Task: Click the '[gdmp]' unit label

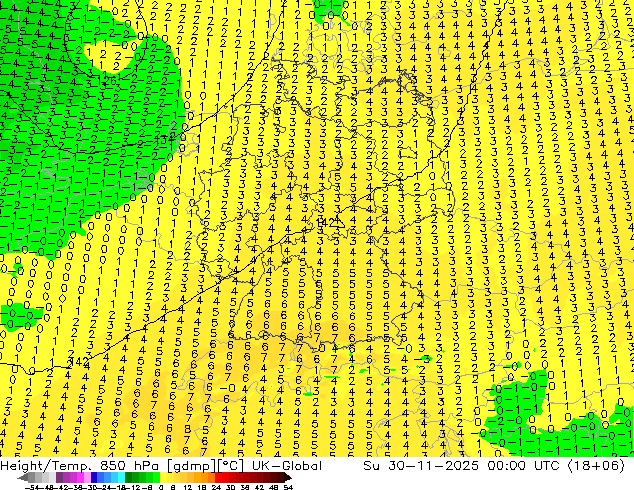Action: pos(191,466)
